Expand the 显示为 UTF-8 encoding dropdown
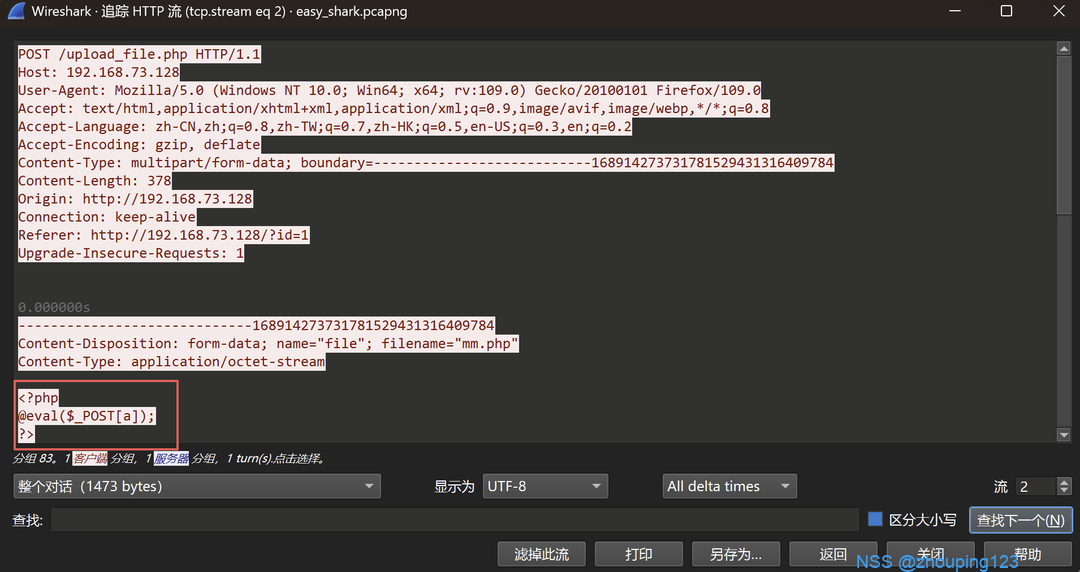 click(x=545, y=486)
